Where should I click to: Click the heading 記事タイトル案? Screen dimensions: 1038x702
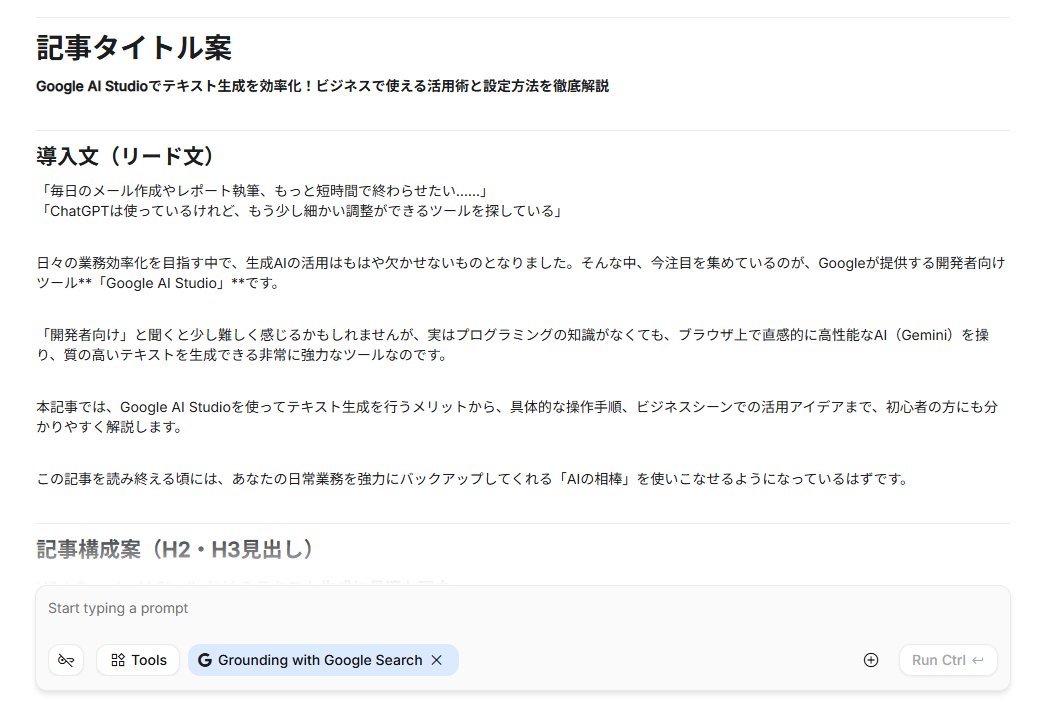[x=134, y=47]
